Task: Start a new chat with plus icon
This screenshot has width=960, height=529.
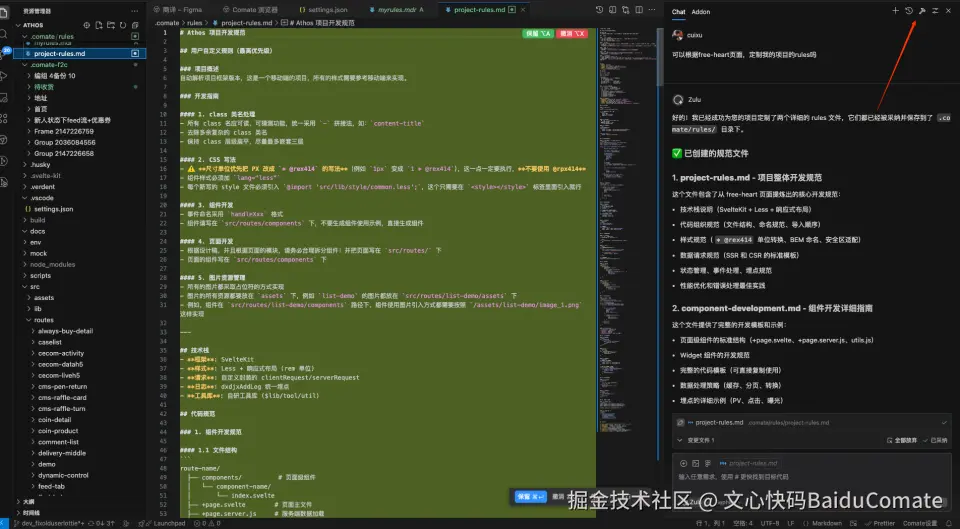Action: [895, 11]
